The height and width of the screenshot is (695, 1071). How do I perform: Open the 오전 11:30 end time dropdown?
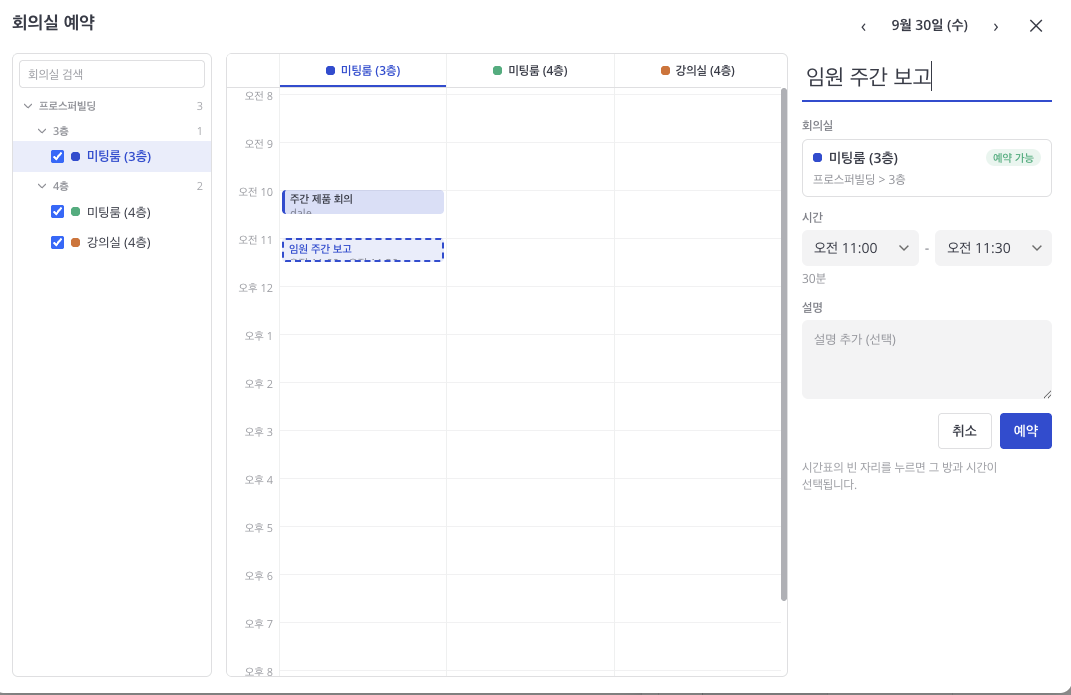(x=993, y=248)
